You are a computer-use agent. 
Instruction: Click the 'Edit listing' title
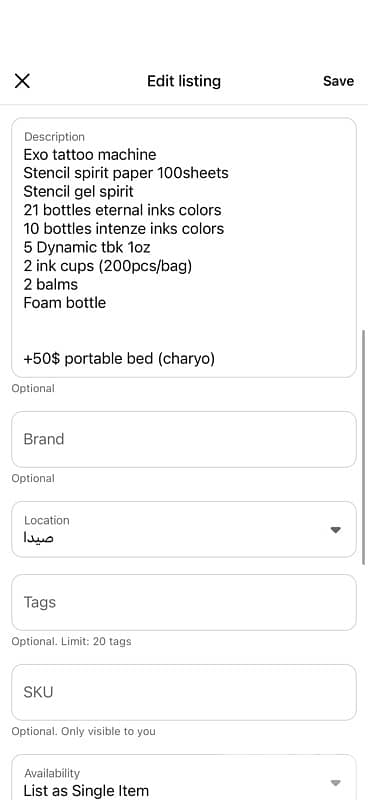click(x=184, y=81)
